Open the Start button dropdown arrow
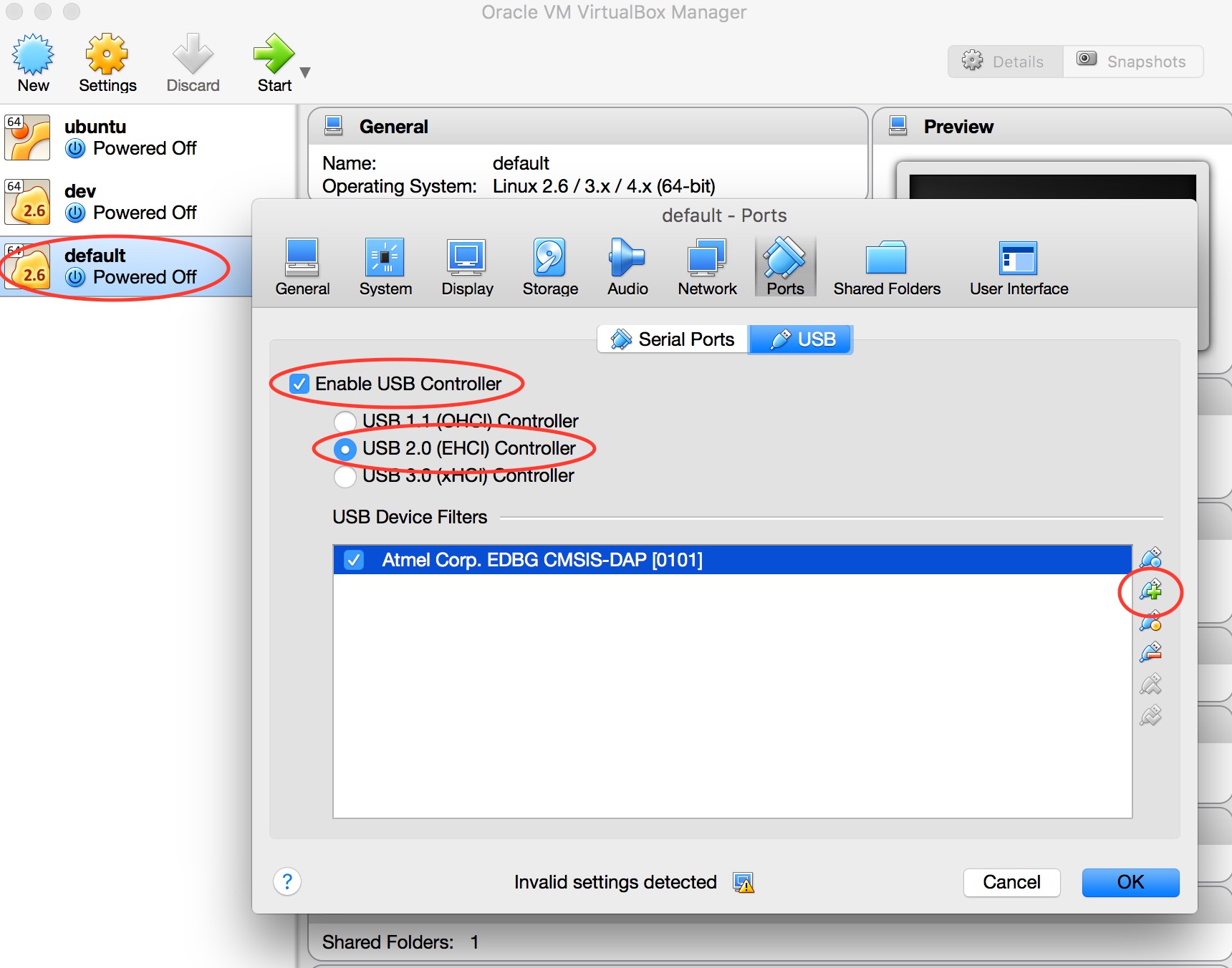1232x968 pixels. [x=305, y=72]
